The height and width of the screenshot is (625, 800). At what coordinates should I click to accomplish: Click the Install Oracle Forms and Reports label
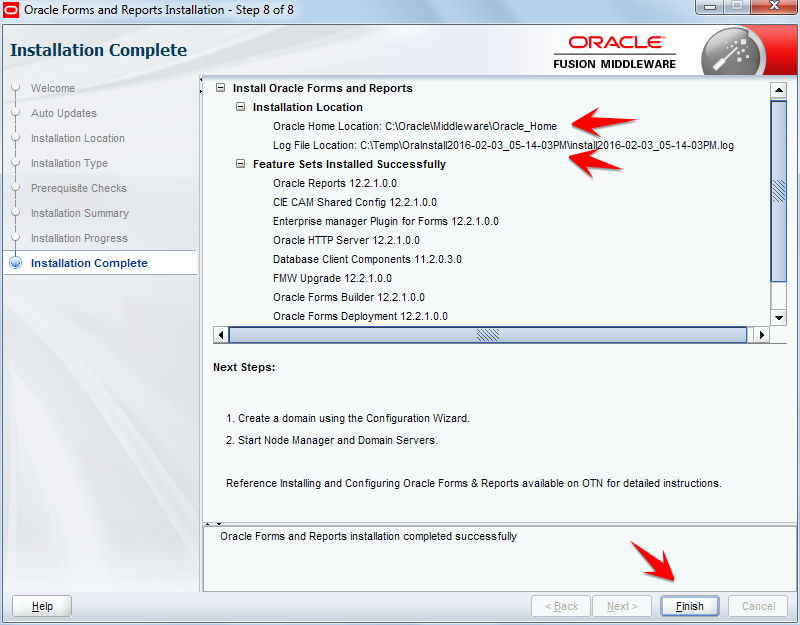[x=322, y=88]
